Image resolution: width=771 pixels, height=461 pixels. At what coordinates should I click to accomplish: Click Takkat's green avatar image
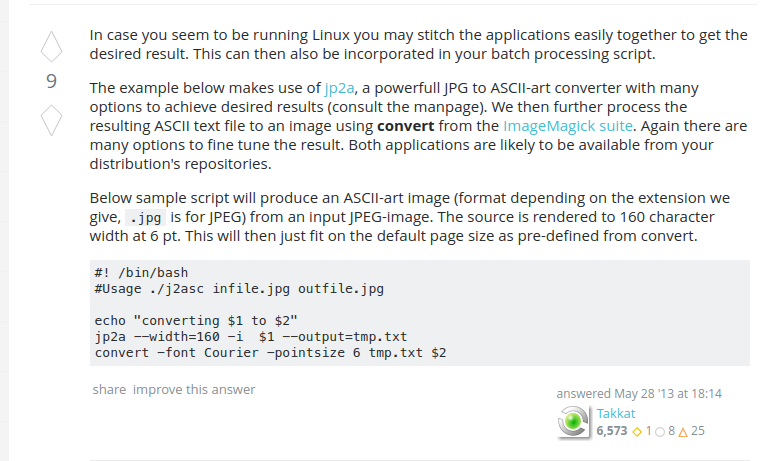pos(573,422)
